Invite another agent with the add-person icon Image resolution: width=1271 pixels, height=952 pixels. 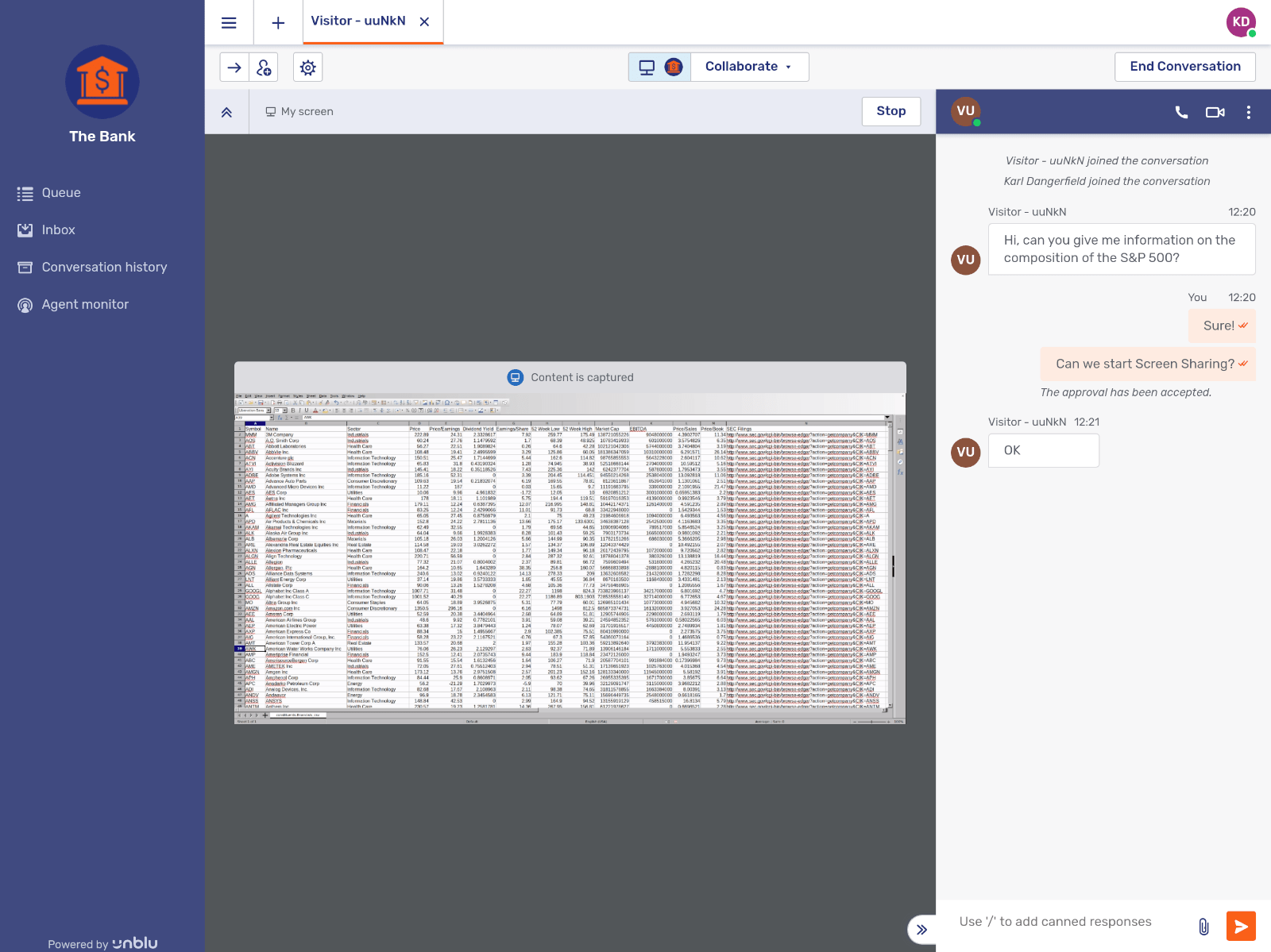point(265,67)
